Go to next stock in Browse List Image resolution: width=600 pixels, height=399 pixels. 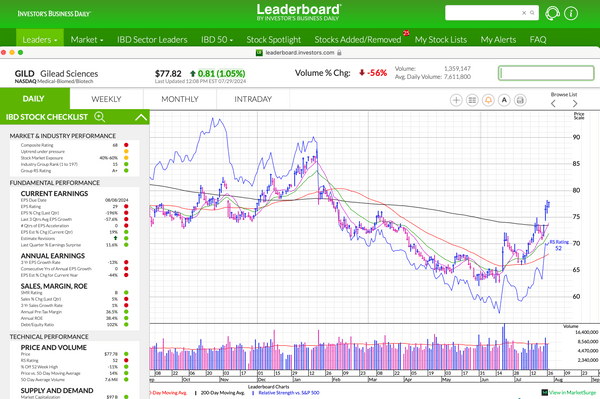[575, 104]
